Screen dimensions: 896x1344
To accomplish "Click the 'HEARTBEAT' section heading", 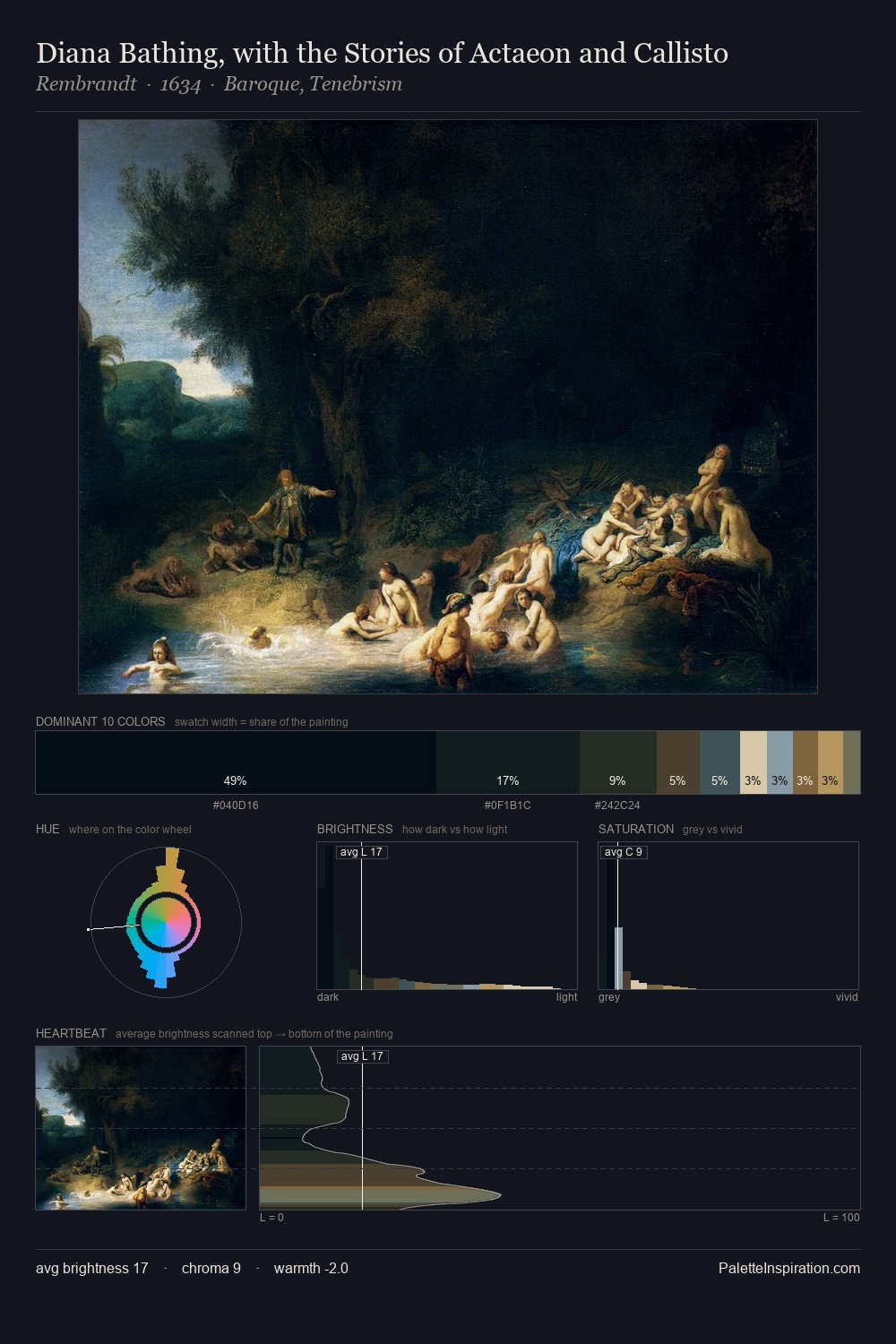I will pos(71,1033).
